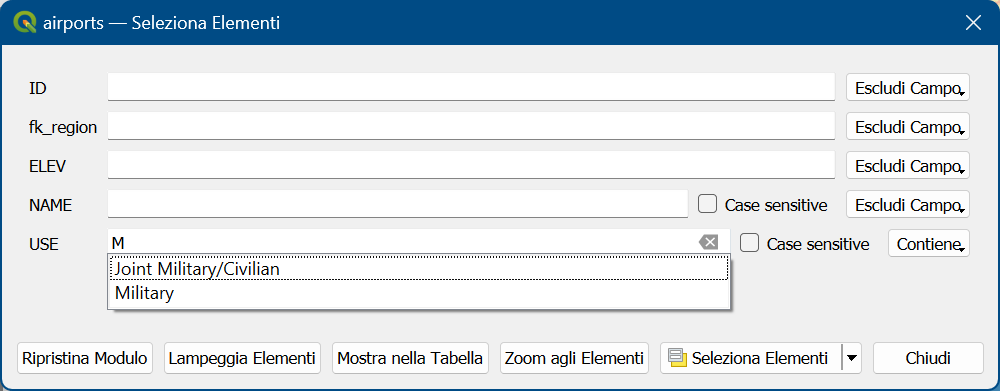Click Mostra nella Tabella button
This screenshot has width=1000, height=391.
(x=410, y=358)
